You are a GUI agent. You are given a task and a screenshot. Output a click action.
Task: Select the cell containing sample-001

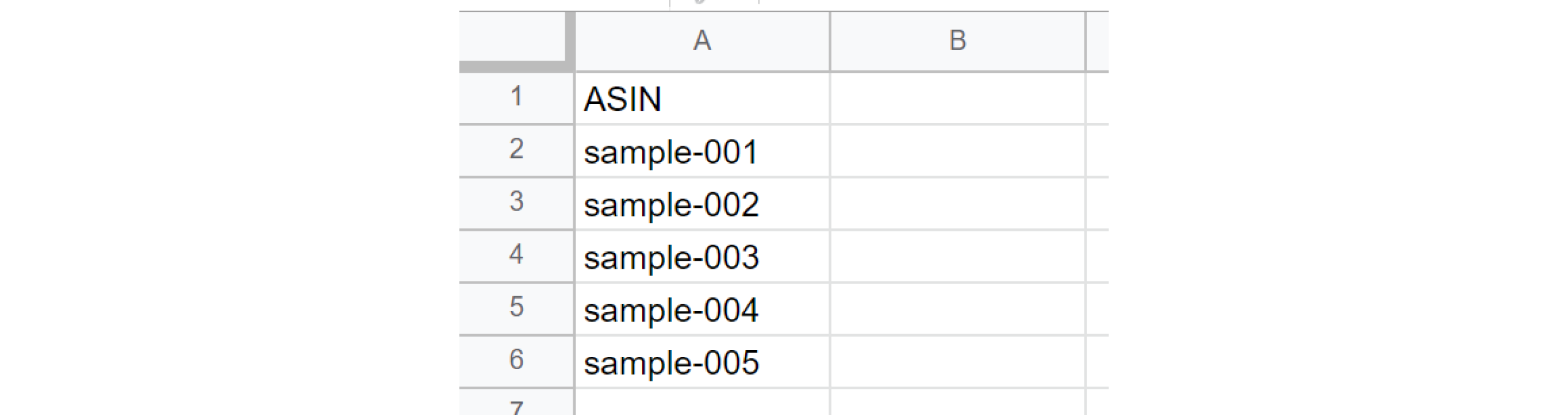pos(702,151)
